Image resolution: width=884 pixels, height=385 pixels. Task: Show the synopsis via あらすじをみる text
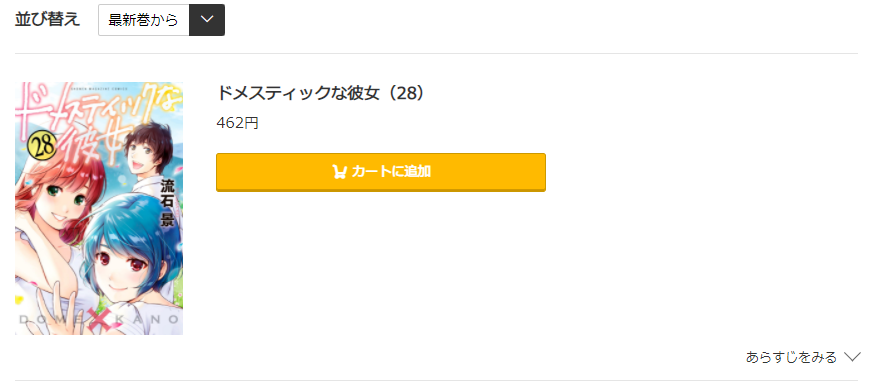pyautogui.click(x=791, y=357)
